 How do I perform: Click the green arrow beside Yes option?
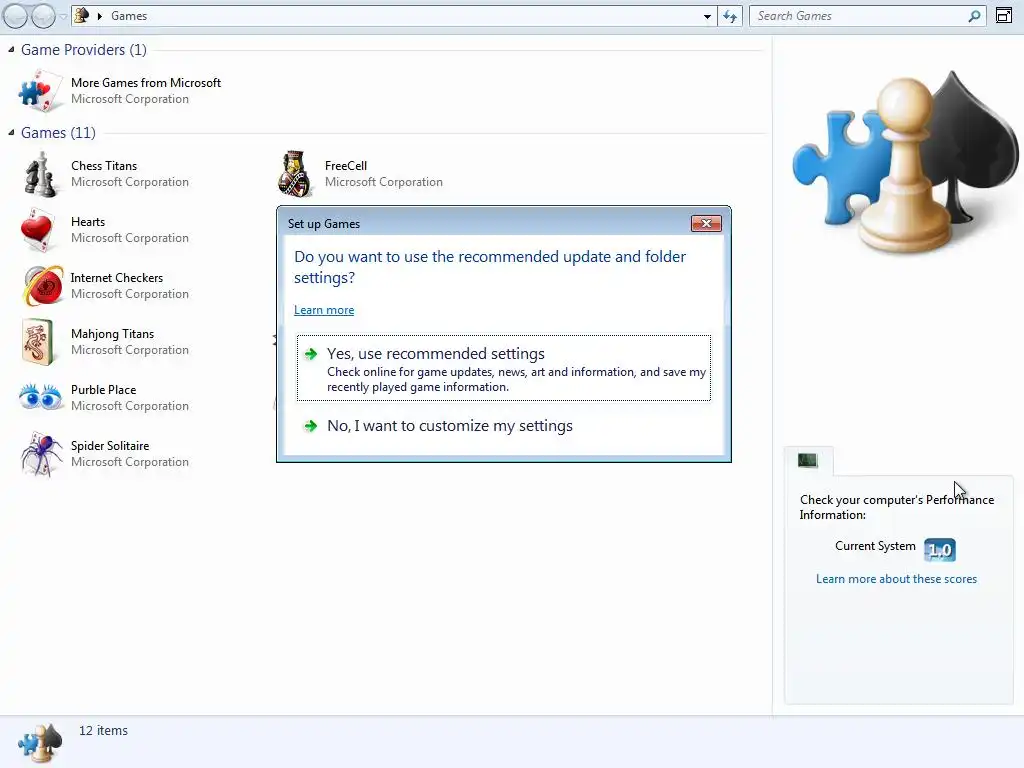point(311,354)
